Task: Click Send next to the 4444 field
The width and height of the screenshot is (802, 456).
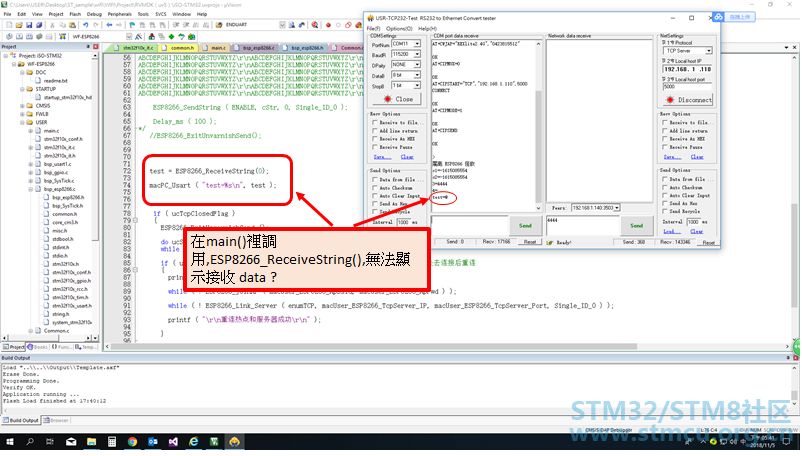Action: [636, 225]
